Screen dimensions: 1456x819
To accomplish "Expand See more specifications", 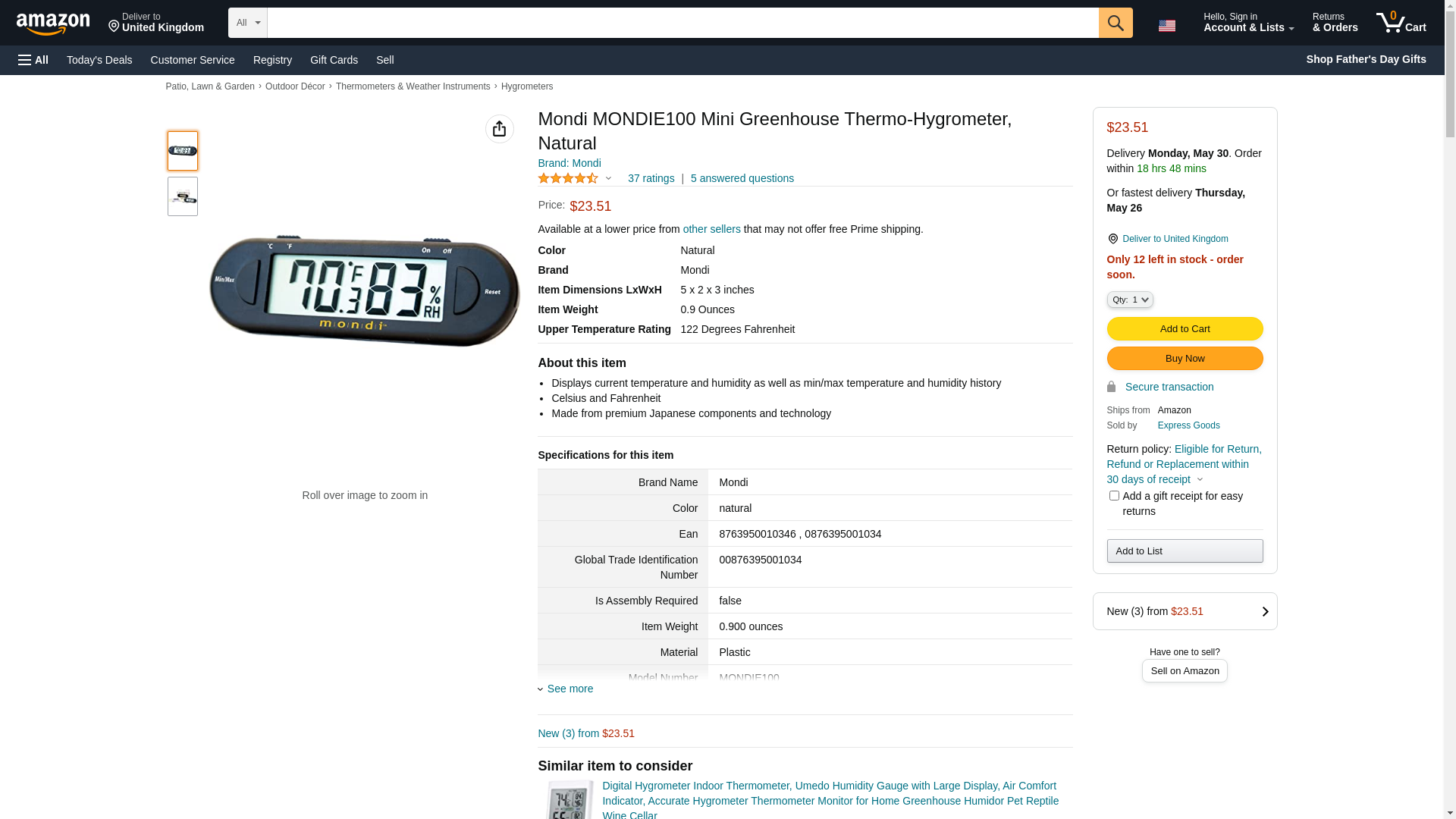I will click(x=566, y=689).
